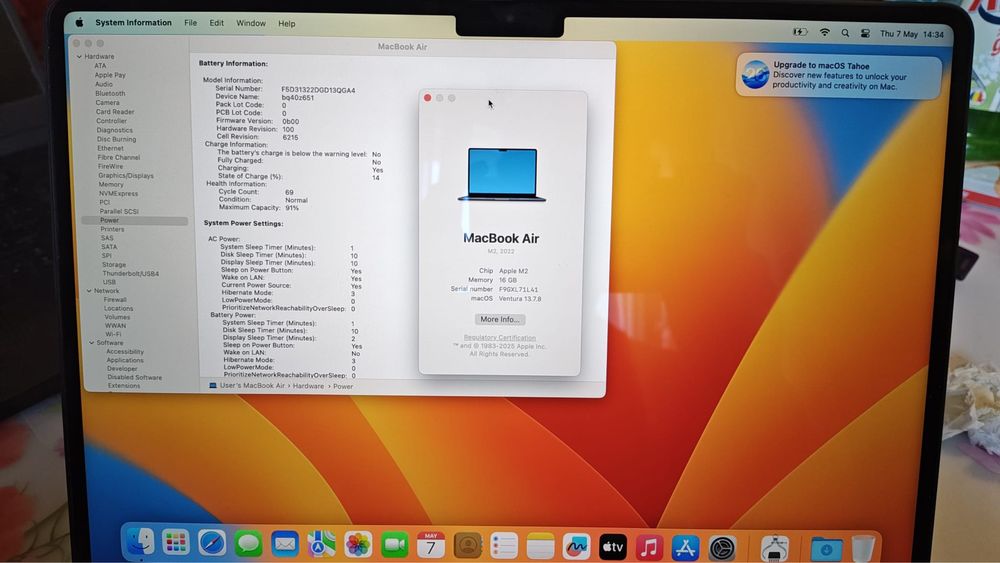The image size is (1000, 563).
Task: Select Camera in the hardware list
Action: (107, 103)
